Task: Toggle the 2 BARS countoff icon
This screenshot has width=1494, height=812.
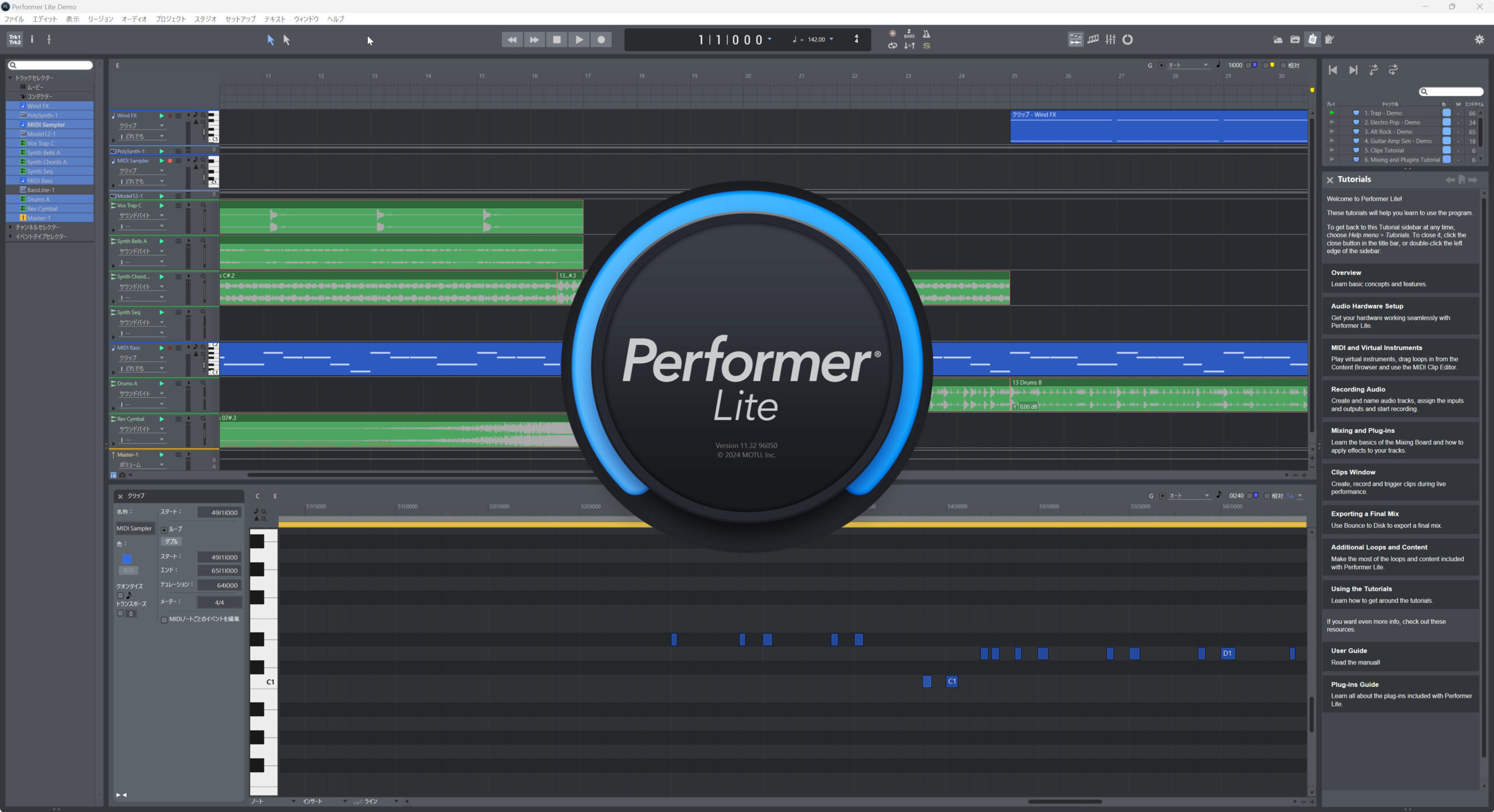Action: pos(909,34)
